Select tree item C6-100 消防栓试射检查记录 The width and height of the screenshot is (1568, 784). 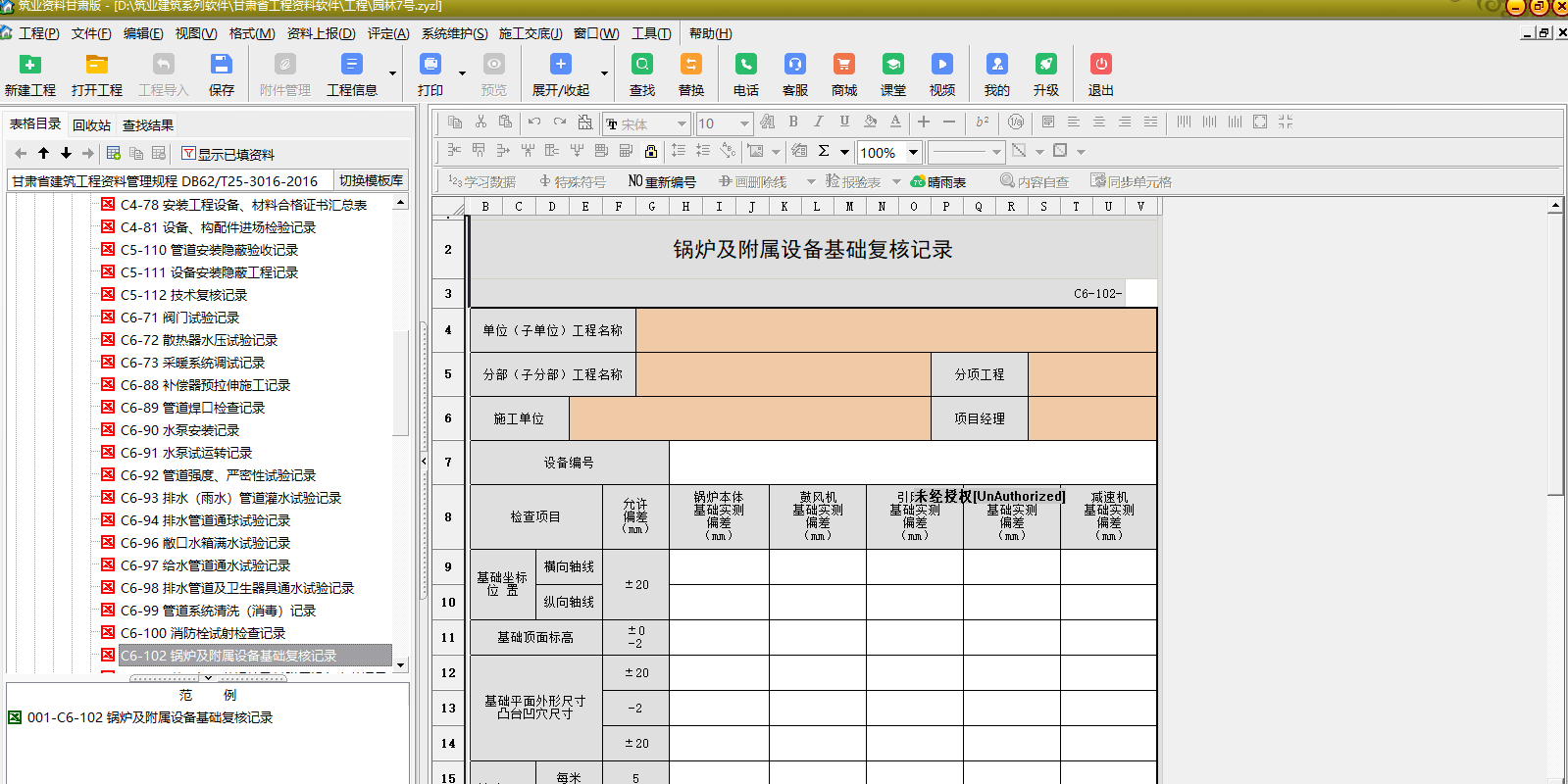click(x=203, y=633)
